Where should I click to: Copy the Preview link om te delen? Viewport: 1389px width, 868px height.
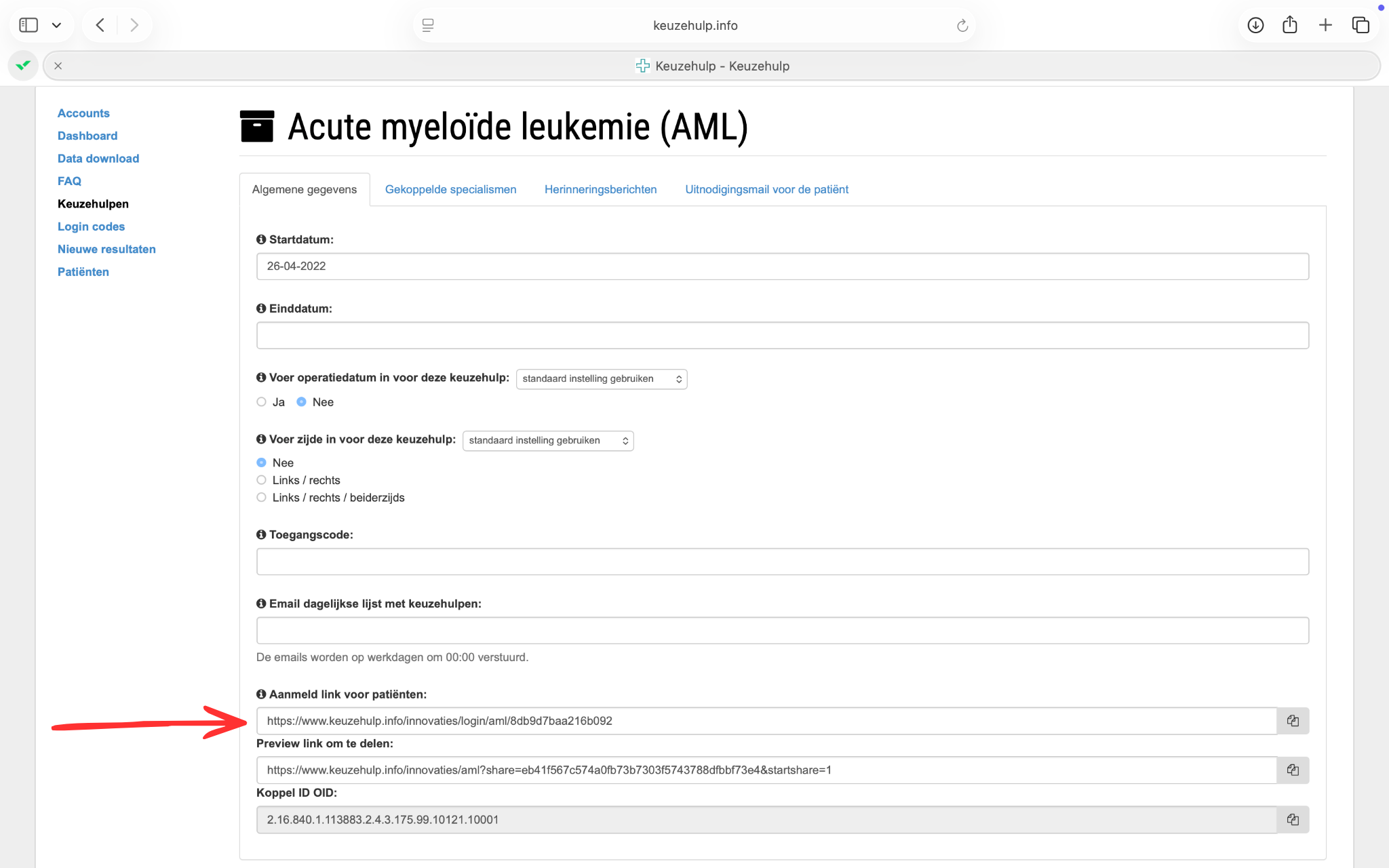tap(1293, 770)
